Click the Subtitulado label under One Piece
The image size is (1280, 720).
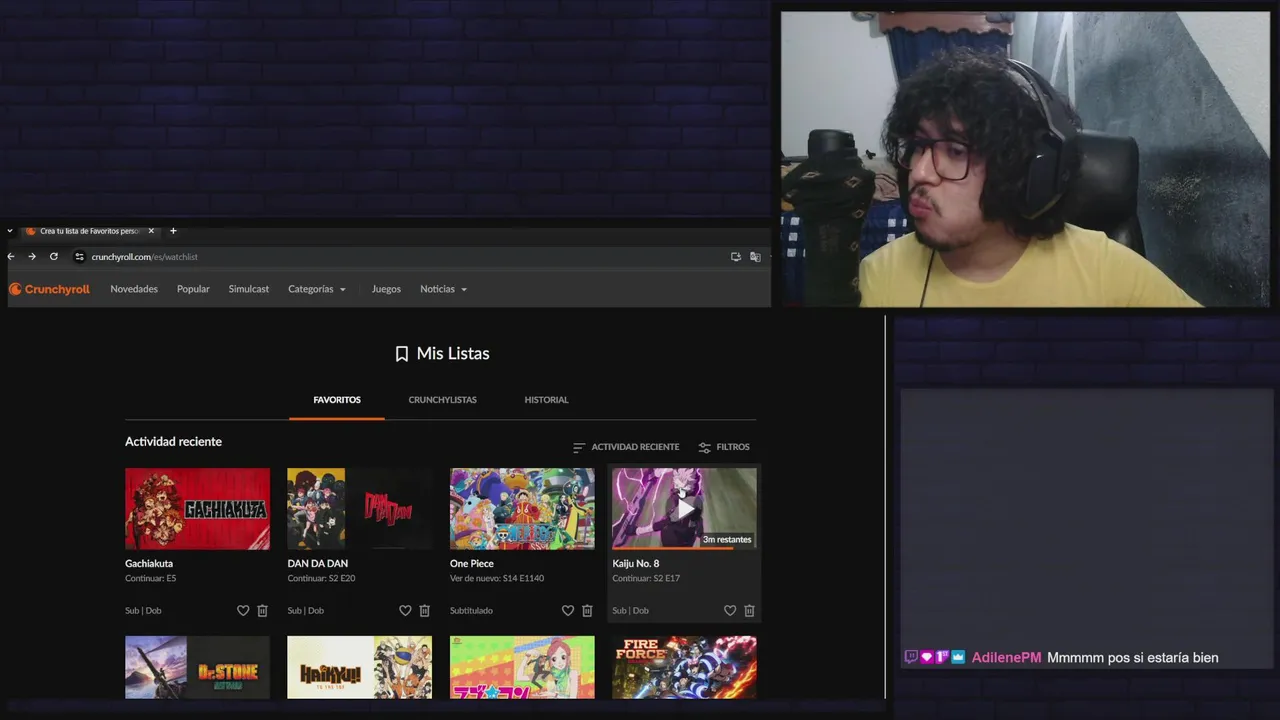[x=471, y=611]
